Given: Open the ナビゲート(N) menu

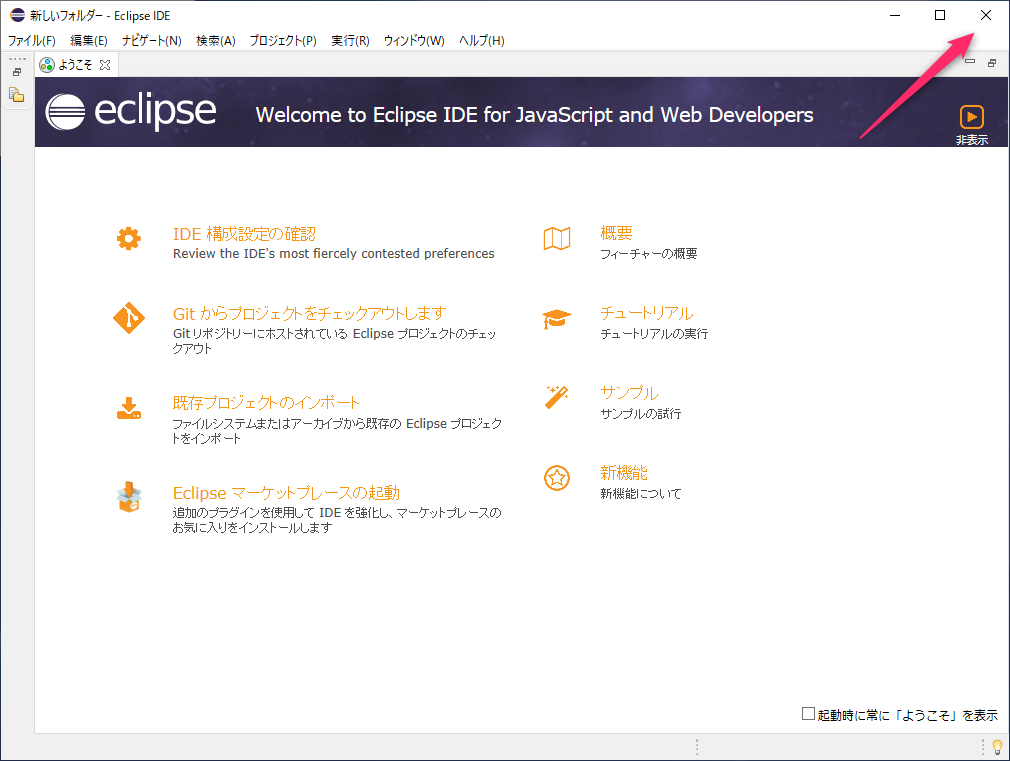Looking at the screenshot, I should point(152,41).
